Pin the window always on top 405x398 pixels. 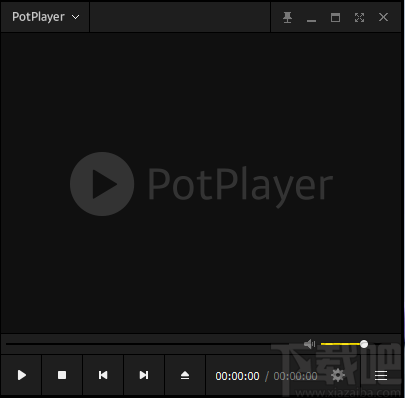(287, 17)
